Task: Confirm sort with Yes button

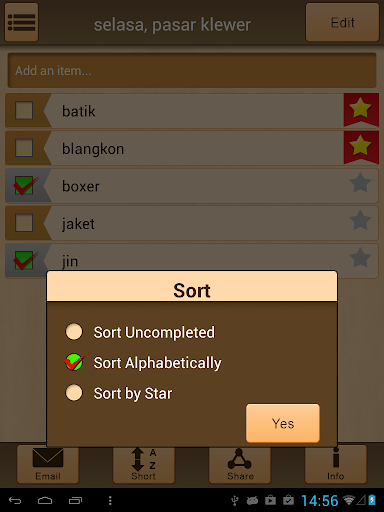Action: [x=283, y=423]
